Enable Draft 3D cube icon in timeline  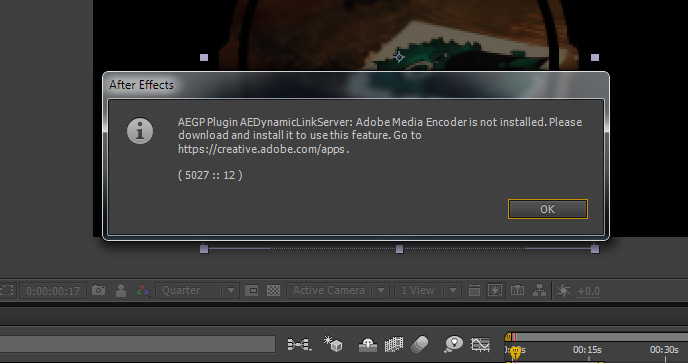pos(333,344)
